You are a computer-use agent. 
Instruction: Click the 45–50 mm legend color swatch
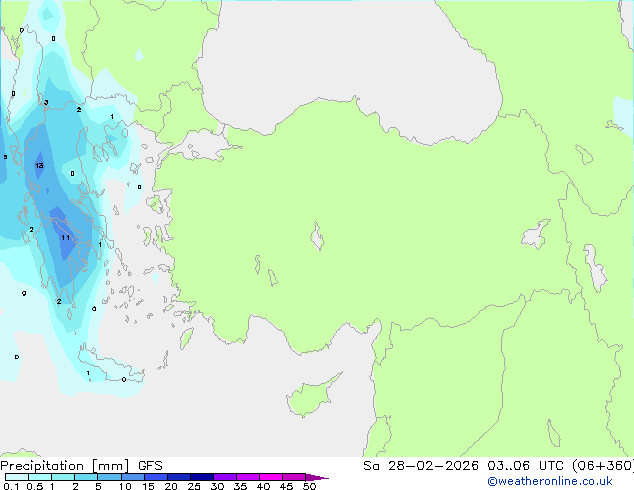pyautogui.click(x=294, y=477)
